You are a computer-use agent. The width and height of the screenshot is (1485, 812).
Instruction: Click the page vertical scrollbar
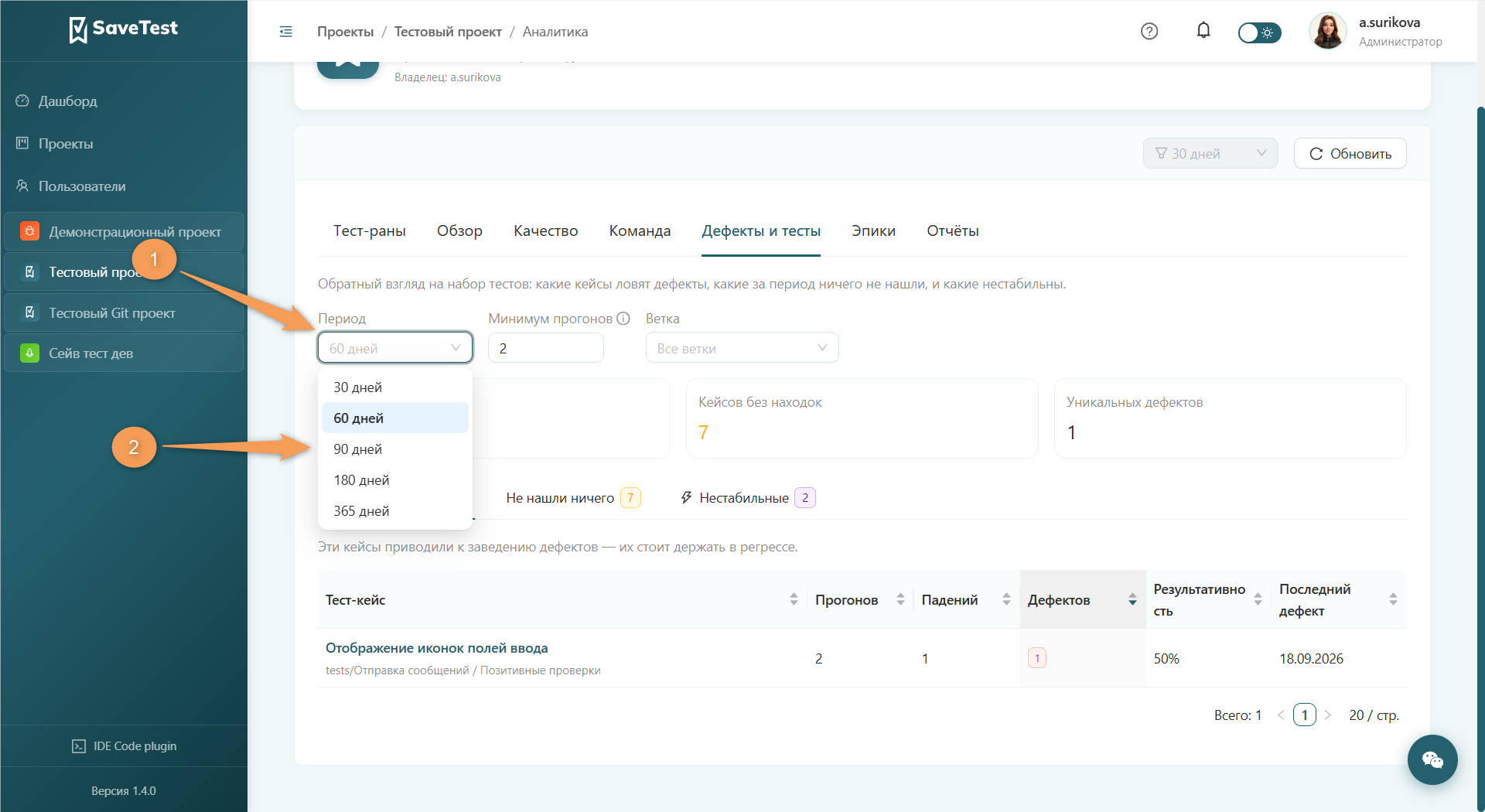(x=1480, y=456)
